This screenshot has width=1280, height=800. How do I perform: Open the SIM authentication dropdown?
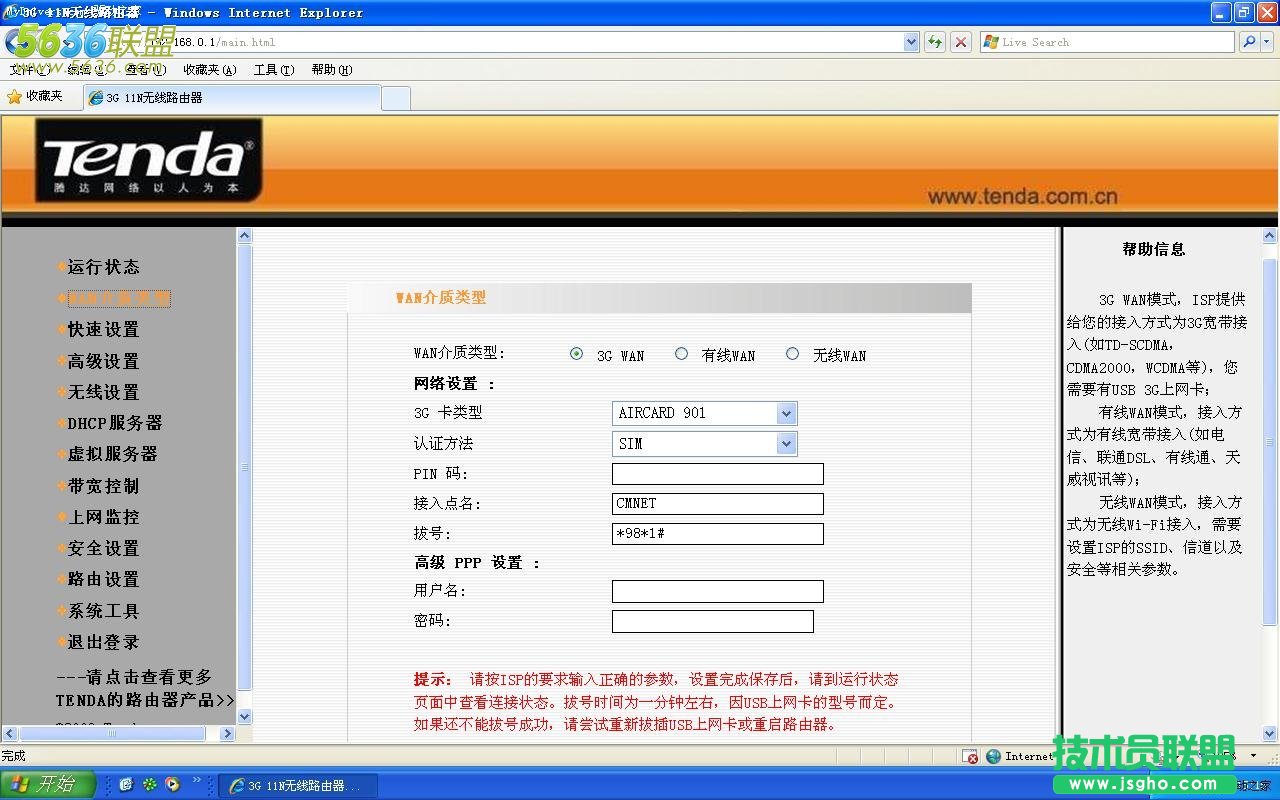click(786, 443)
